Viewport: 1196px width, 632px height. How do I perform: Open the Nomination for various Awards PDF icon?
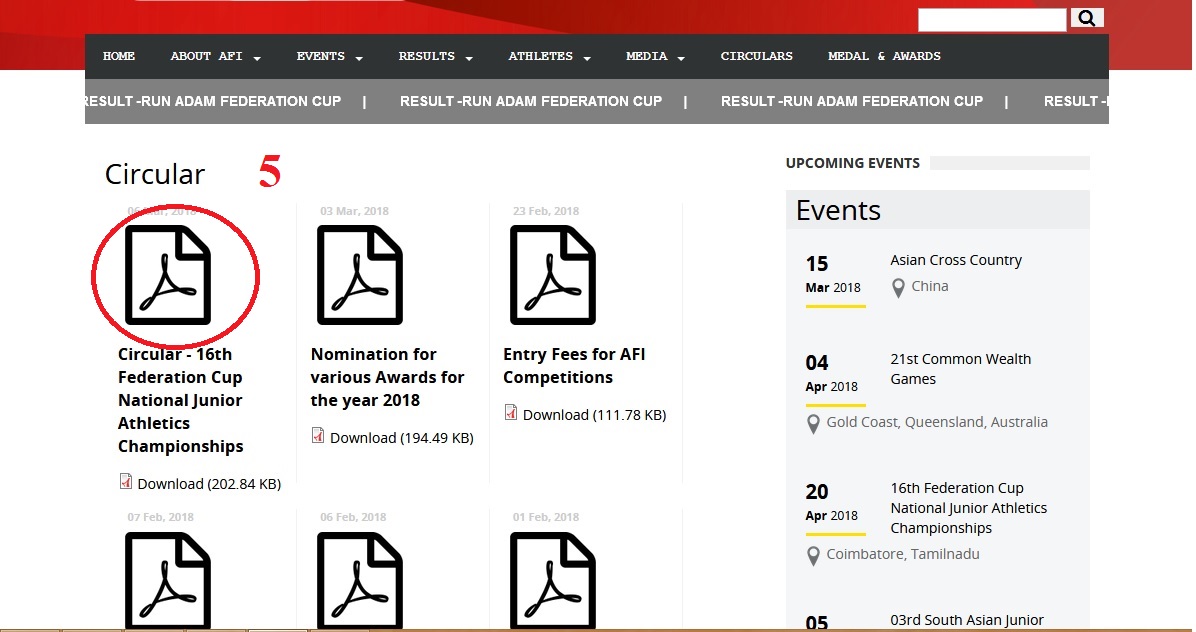click(x=360, y=274)
